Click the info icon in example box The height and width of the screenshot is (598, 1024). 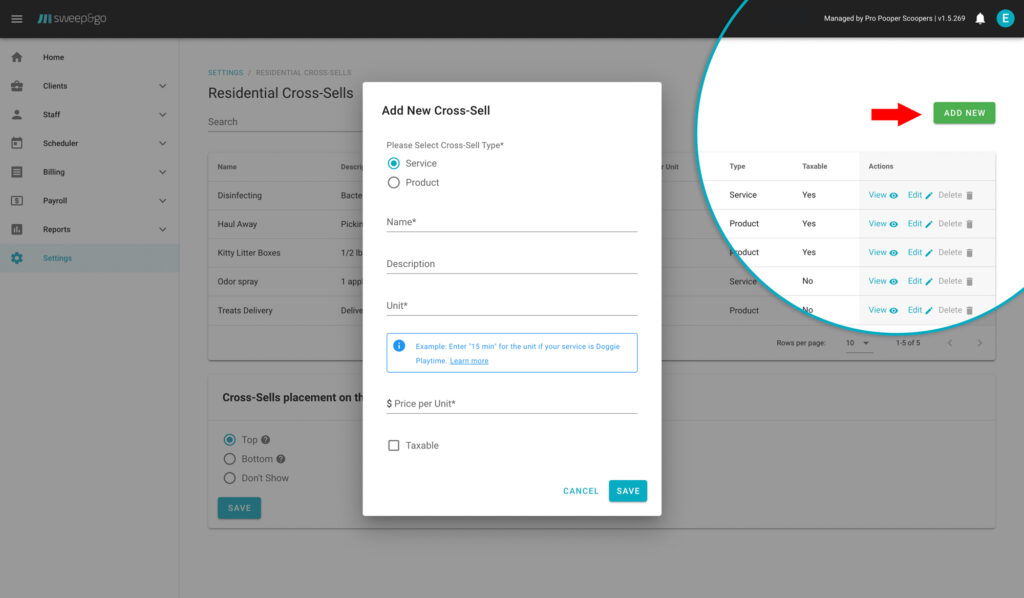click(x=399, y=346)
